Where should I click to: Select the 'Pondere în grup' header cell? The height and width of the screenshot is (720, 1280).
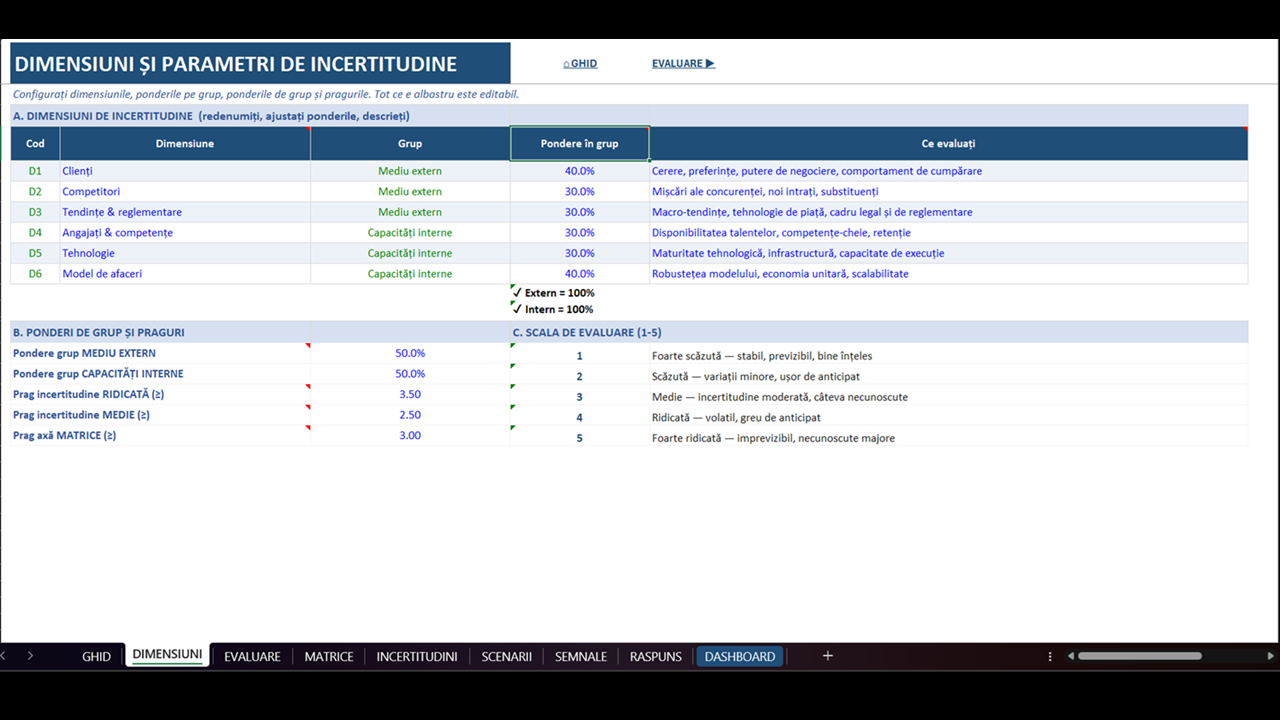click(x=580, y=144)
